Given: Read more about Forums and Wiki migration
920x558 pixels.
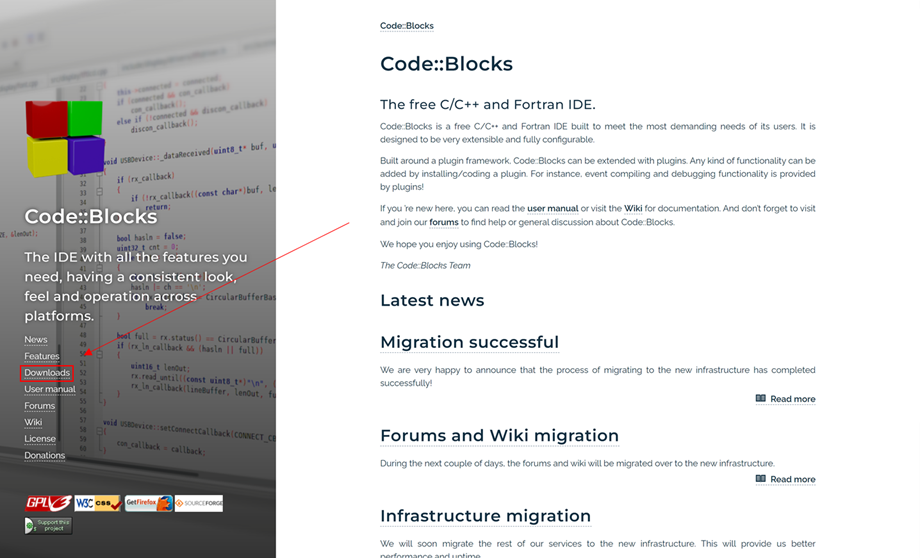Looking at the screenshot, I should (793, 479).
